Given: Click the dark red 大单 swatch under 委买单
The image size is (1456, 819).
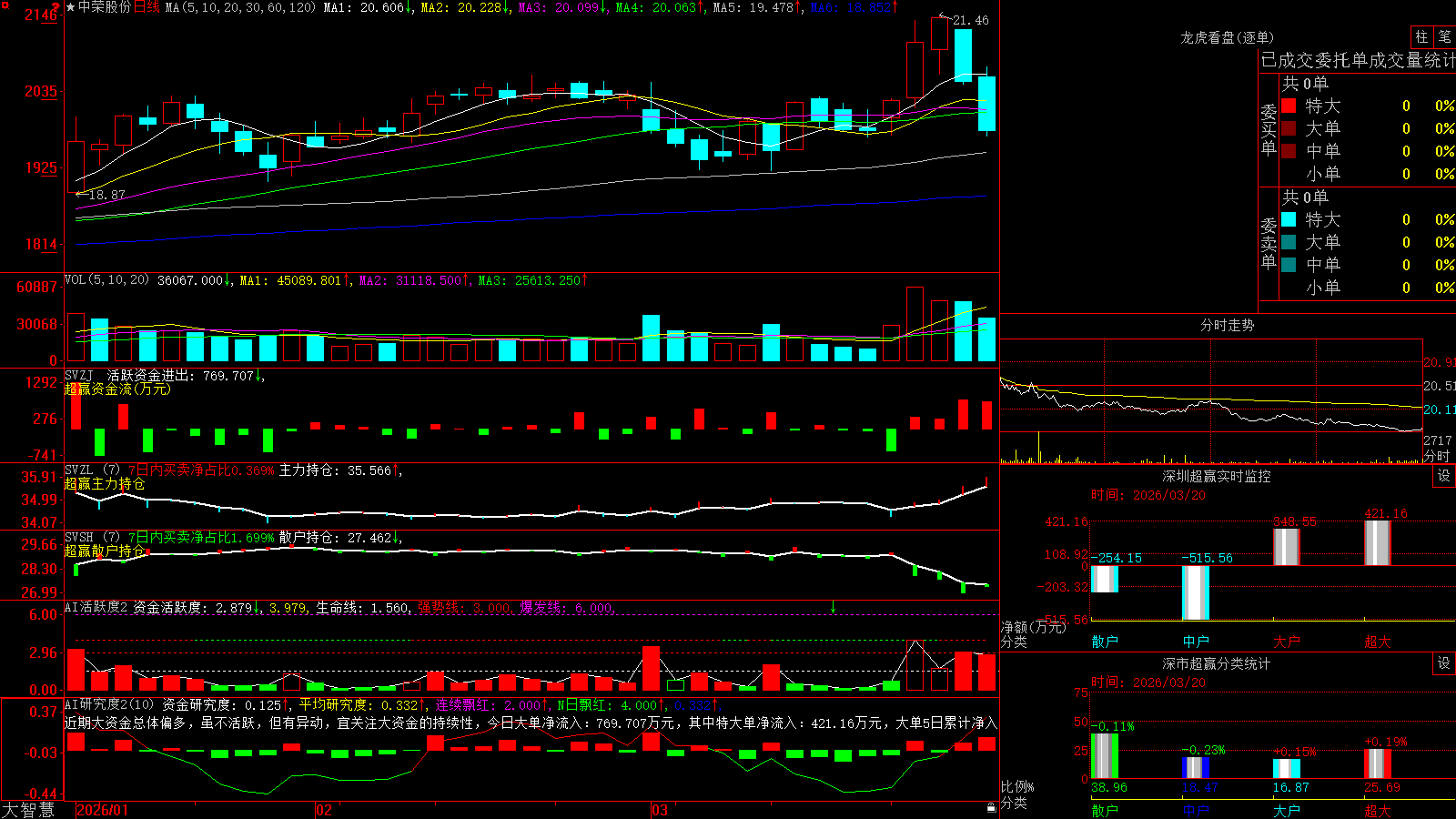Looking at the screenshot, I should 1289,128.
